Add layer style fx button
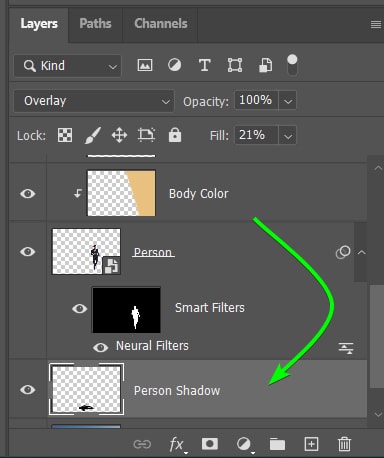384x458 pixels. click(177, 445)
